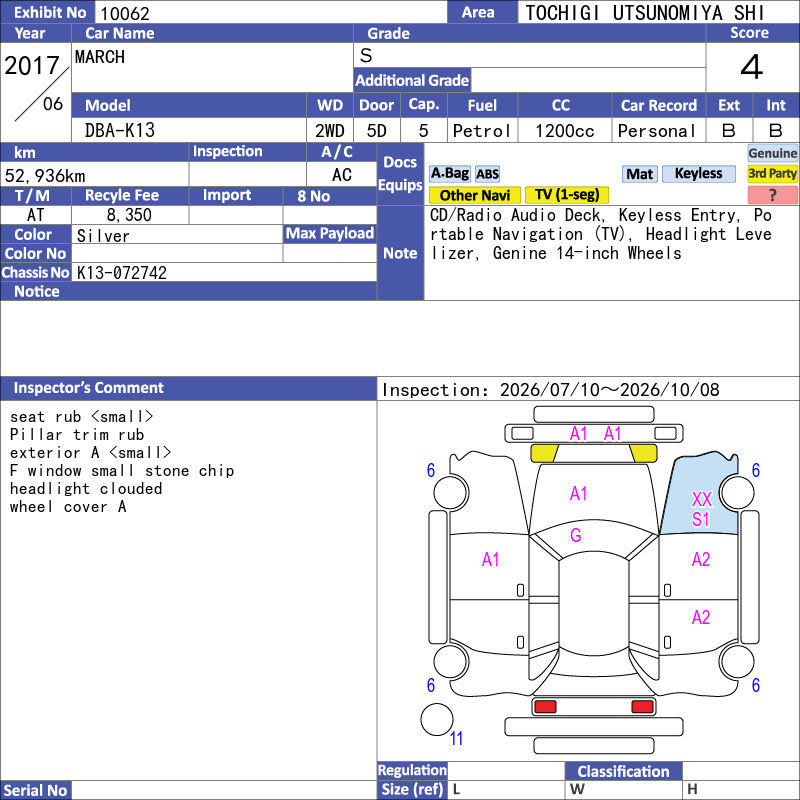Click the Classification header label
Image resolution: width=800 pixels, height=800 pixels.
click(x=623, y=771)
